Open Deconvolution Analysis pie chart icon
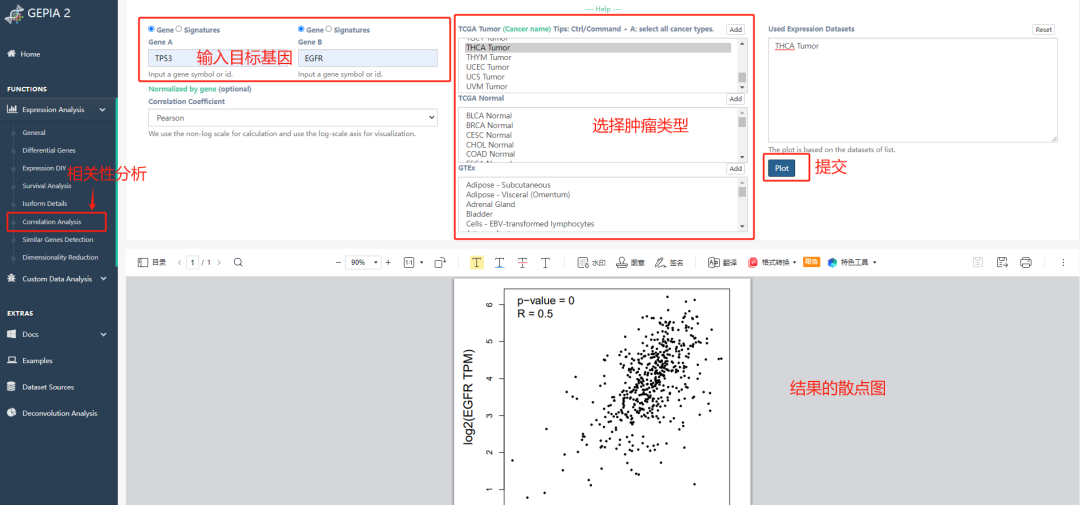Viewport: 1080px width, 505px height. click(12, 413)
